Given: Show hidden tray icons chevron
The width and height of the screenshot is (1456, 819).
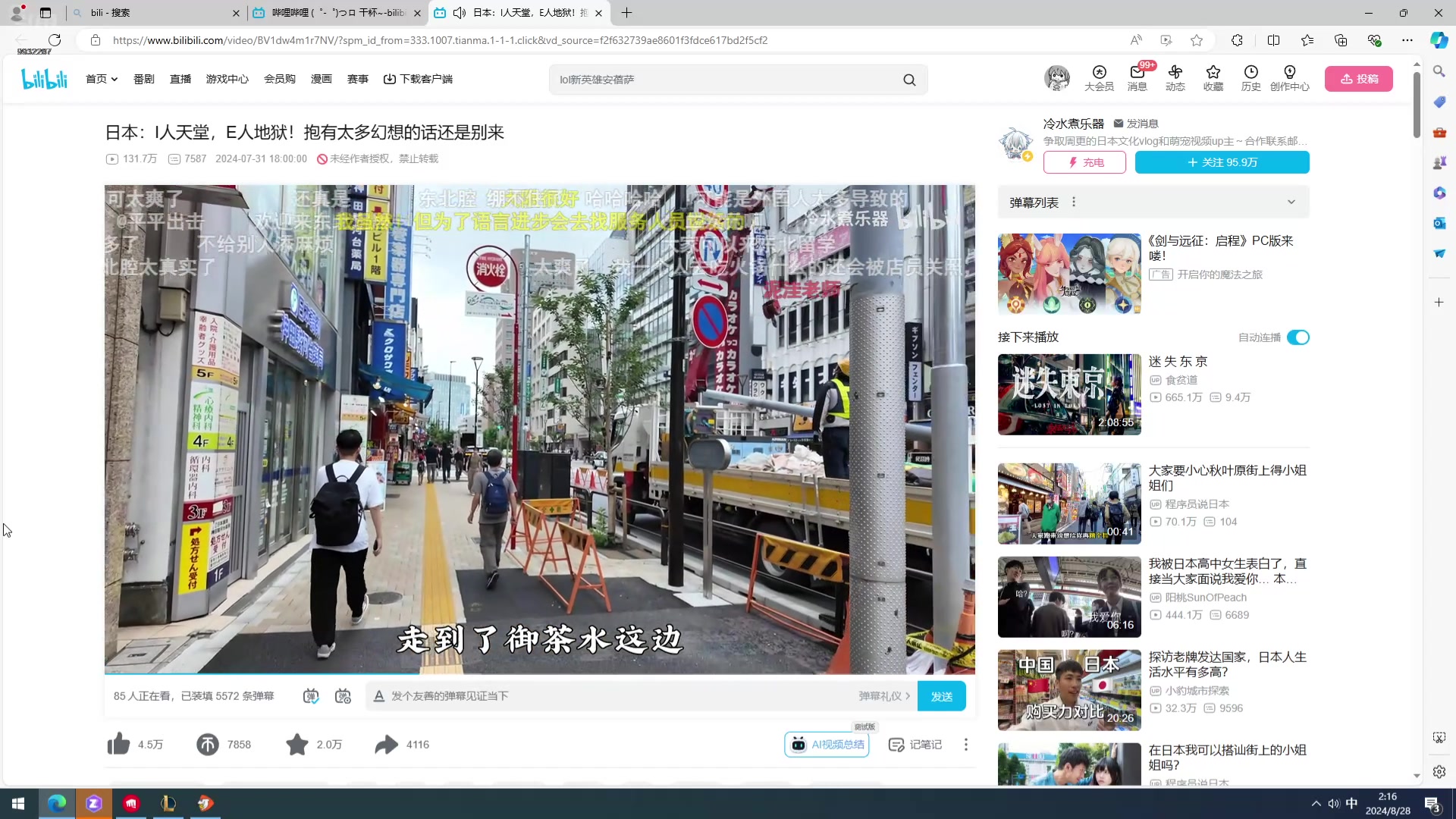Looking at the screenshot, I should [x=1316, y=804].
